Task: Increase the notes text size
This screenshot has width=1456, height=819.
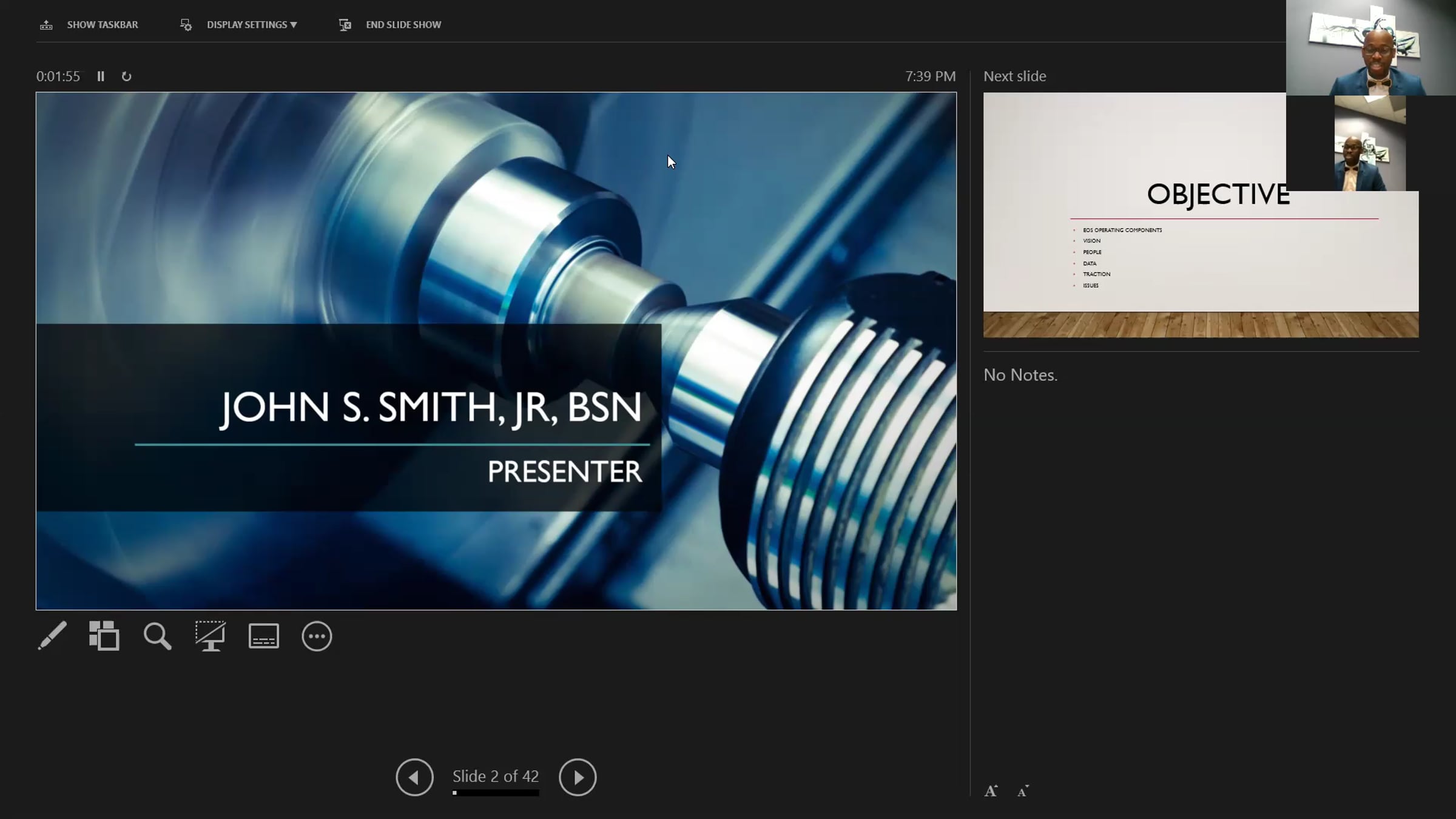Action: coord(991,790)
